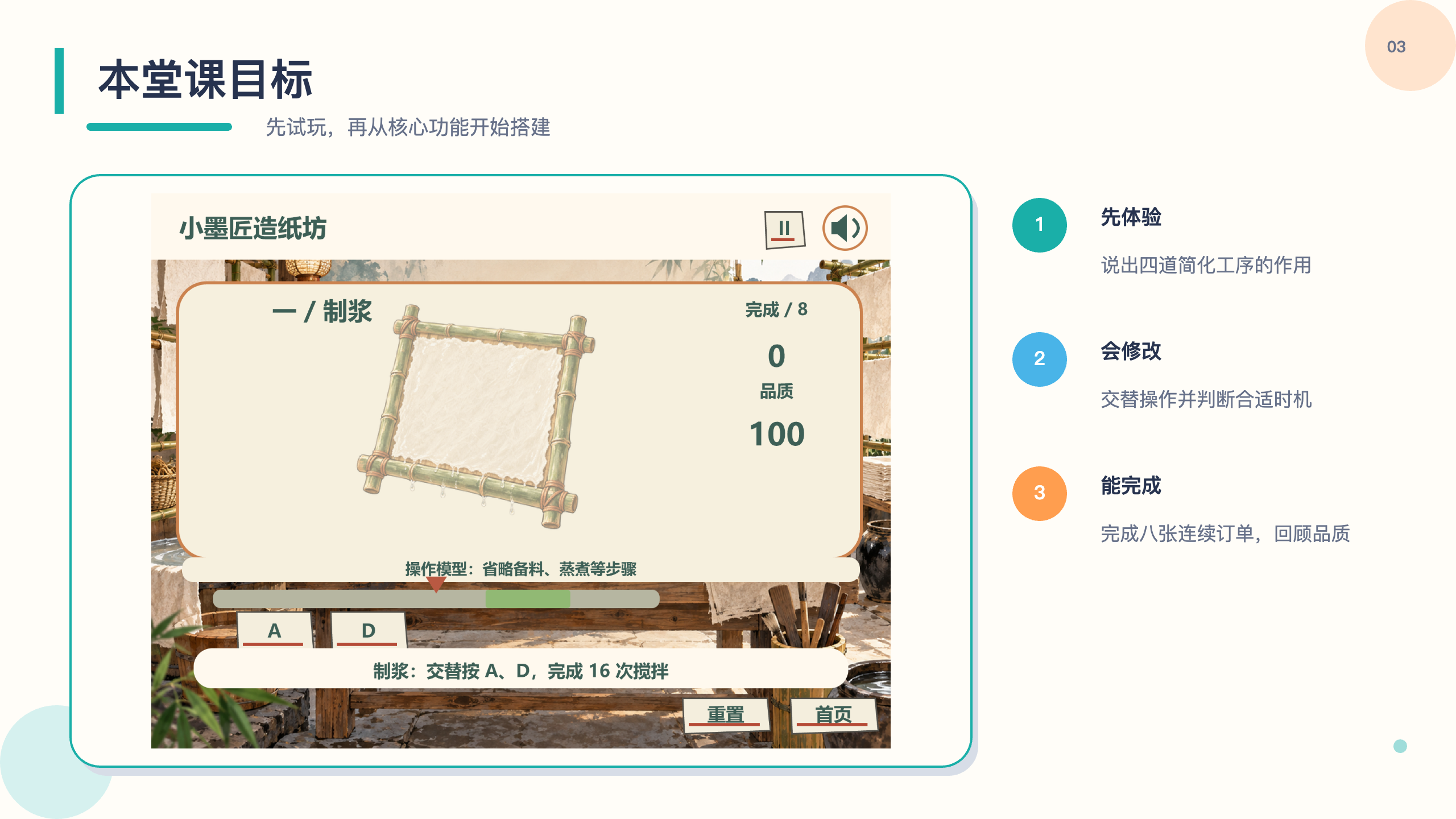Click the slide title 本堂课目标

click(x=205, y=80)
